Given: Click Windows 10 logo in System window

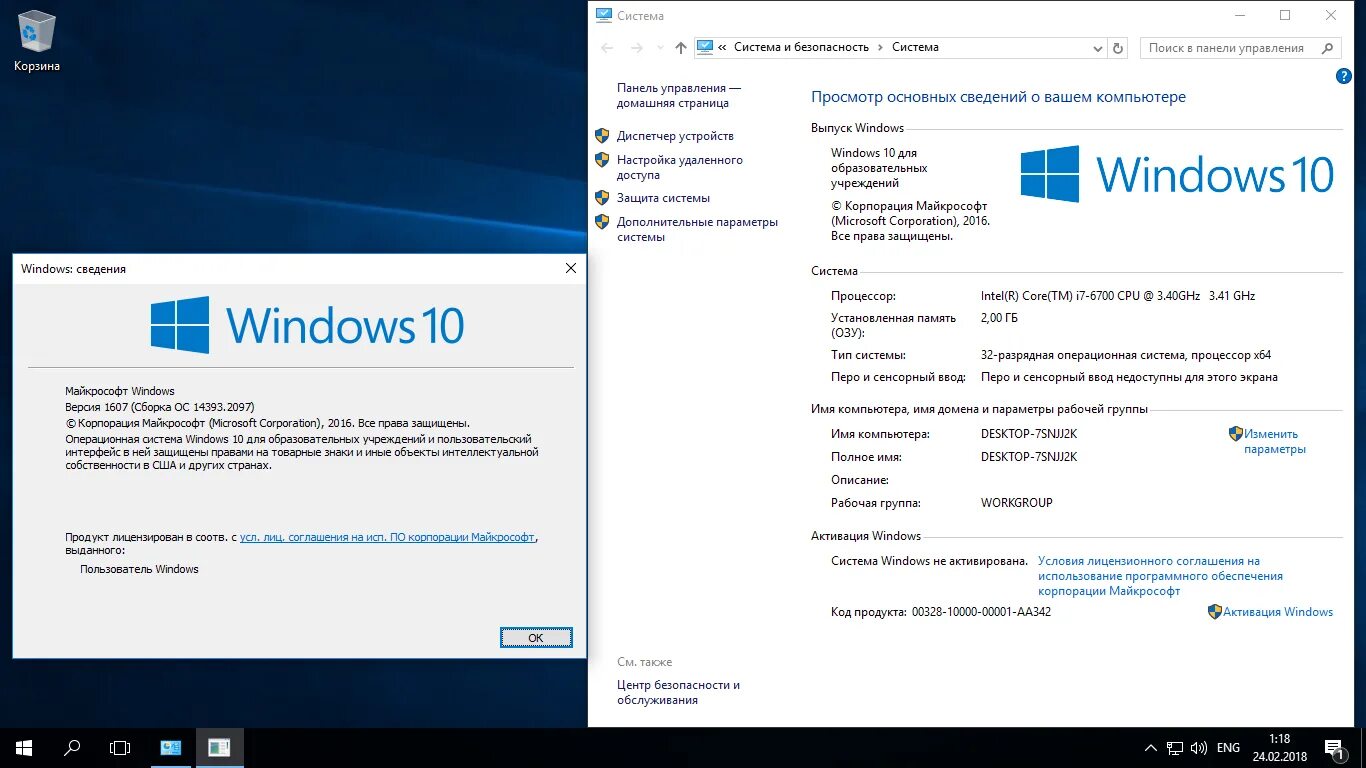Looking at the screenshot, I should (1177, 174).
